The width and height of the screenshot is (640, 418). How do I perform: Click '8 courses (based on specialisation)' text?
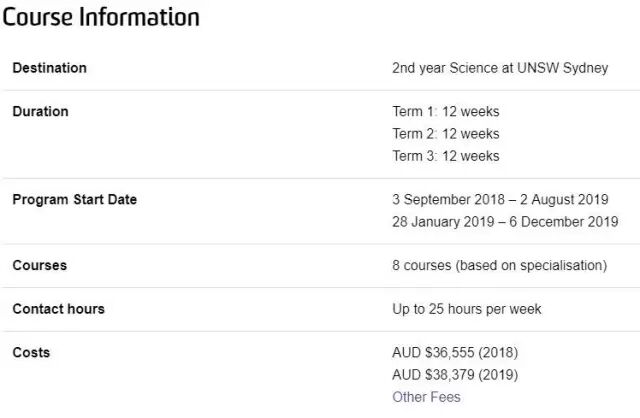coord(499,266)
